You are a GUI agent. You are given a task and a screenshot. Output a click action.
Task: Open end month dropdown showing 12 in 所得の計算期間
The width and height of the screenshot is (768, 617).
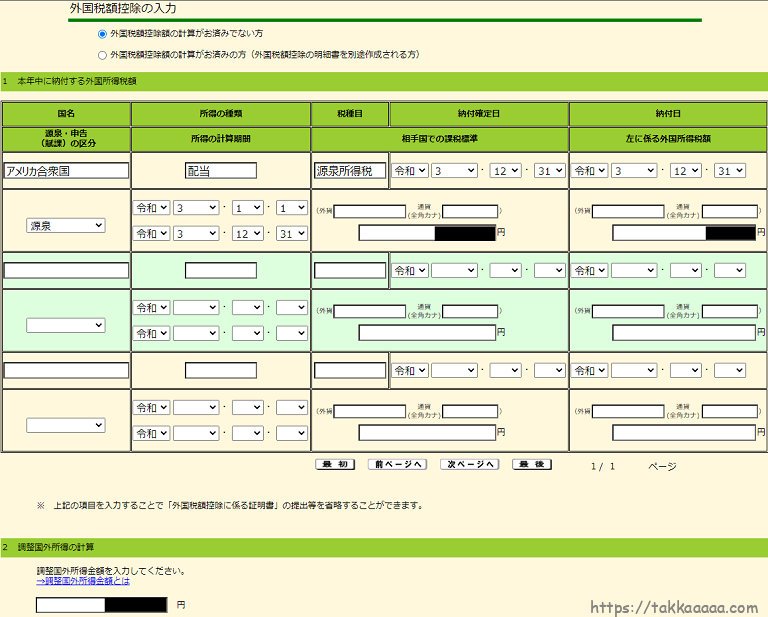(247, 234)
